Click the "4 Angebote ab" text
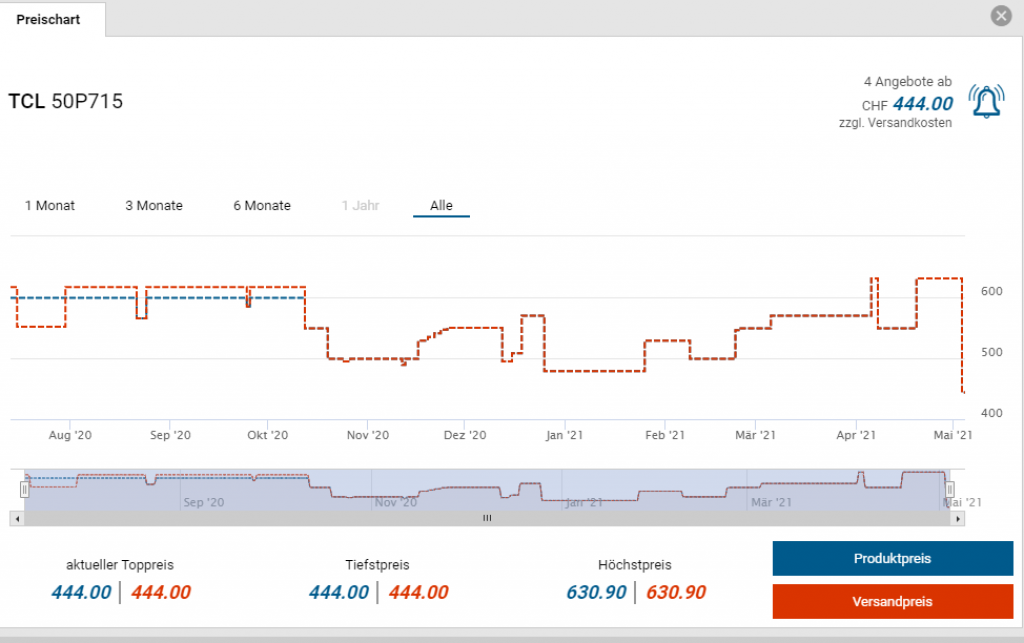This screenshot has width=1024, height=643. pyautogui.click(x=907, y=81)
